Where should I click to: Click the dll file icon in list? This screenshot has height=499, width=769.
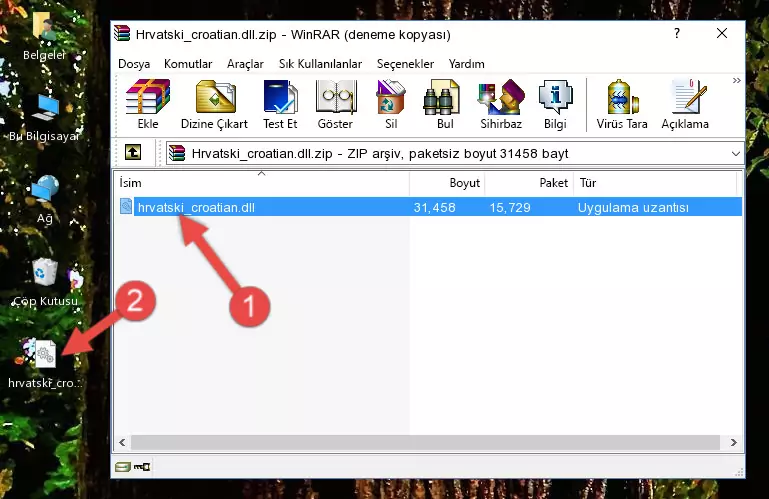[x=126, y=207]
